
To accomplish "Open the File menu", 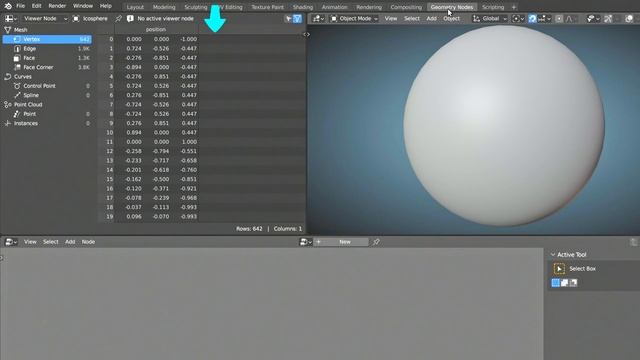I will click(x=20, y=6).
